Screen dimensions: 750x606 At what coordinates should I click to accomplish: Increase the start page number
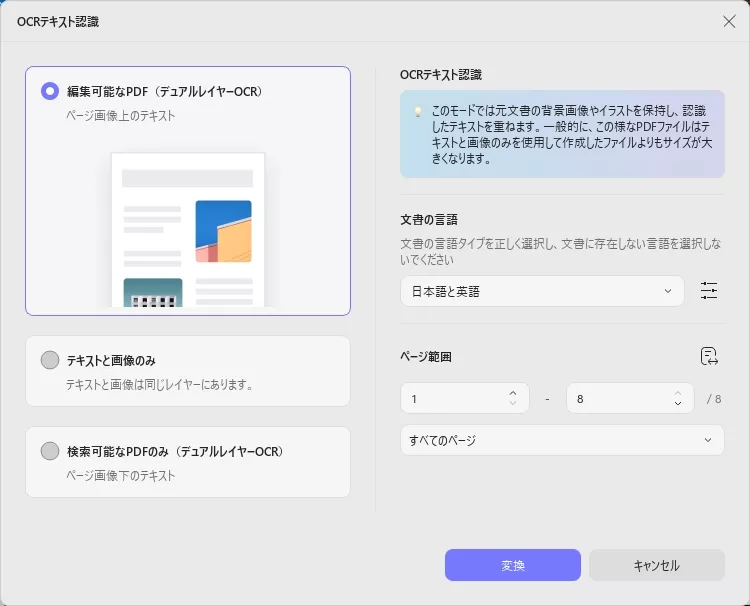(x=513, y=392)
